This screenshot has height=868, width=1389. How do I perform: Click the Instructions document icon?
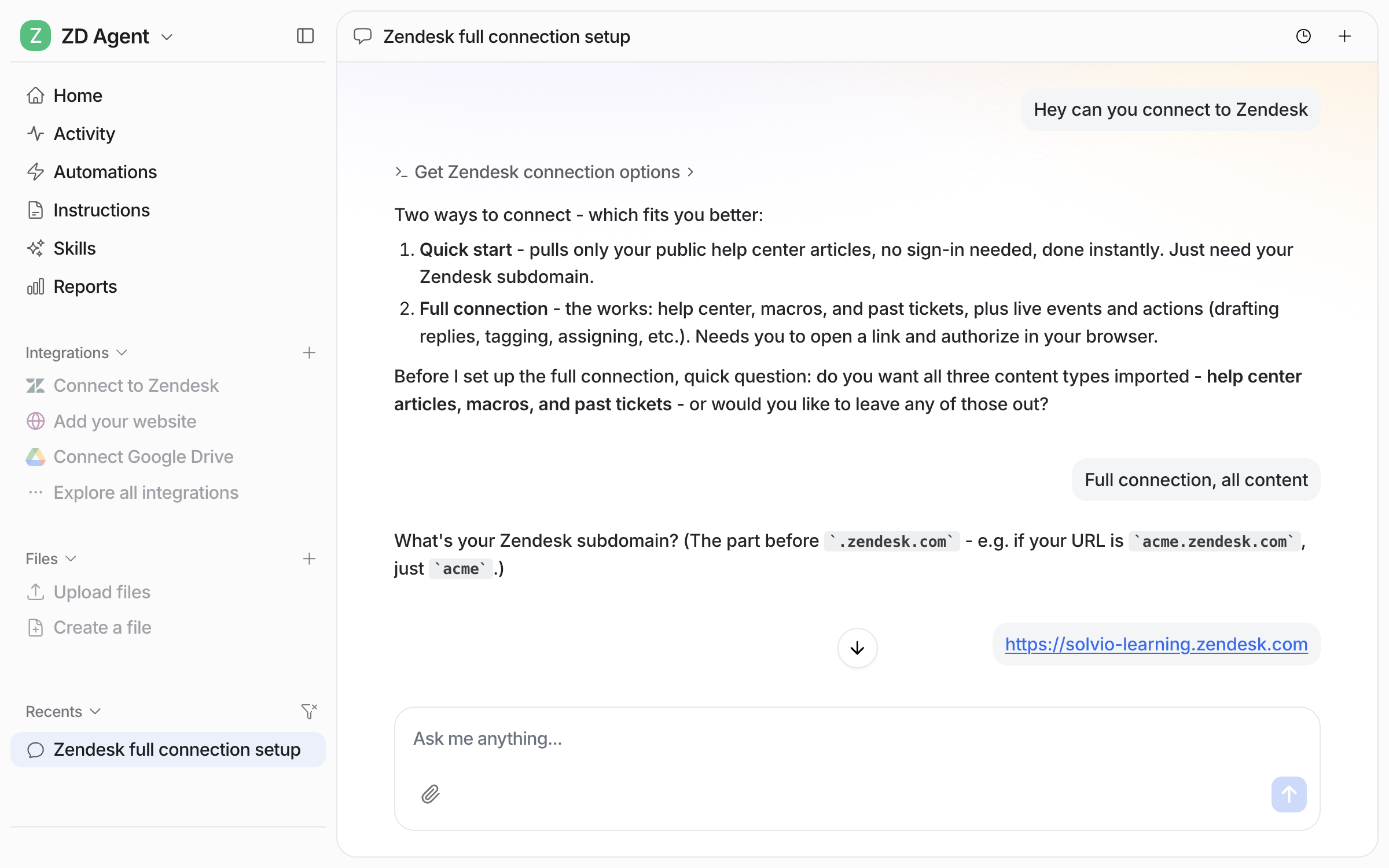[x=35, y=210]
